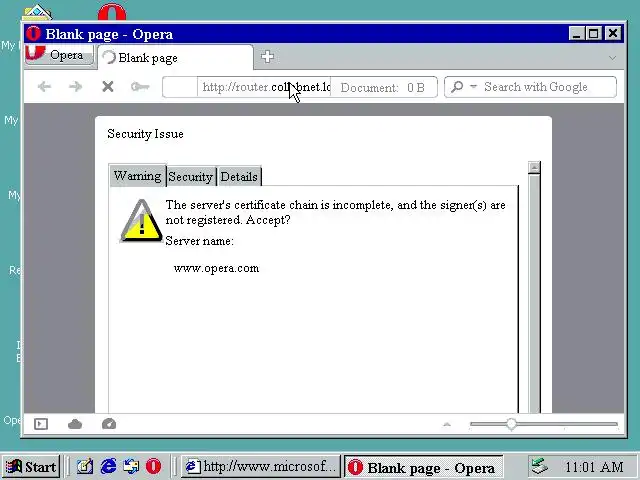This screenshot has height=480, width=640.
Task: Click the www.opera.com server name text
Action: point(216,268)
